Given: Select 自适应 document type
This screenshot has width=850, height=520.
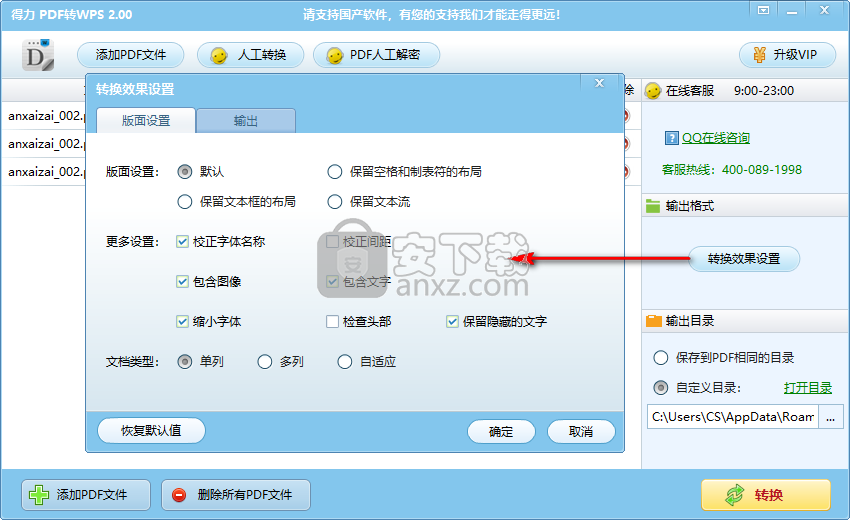Looking at the screenshot, I should [345, 362].
